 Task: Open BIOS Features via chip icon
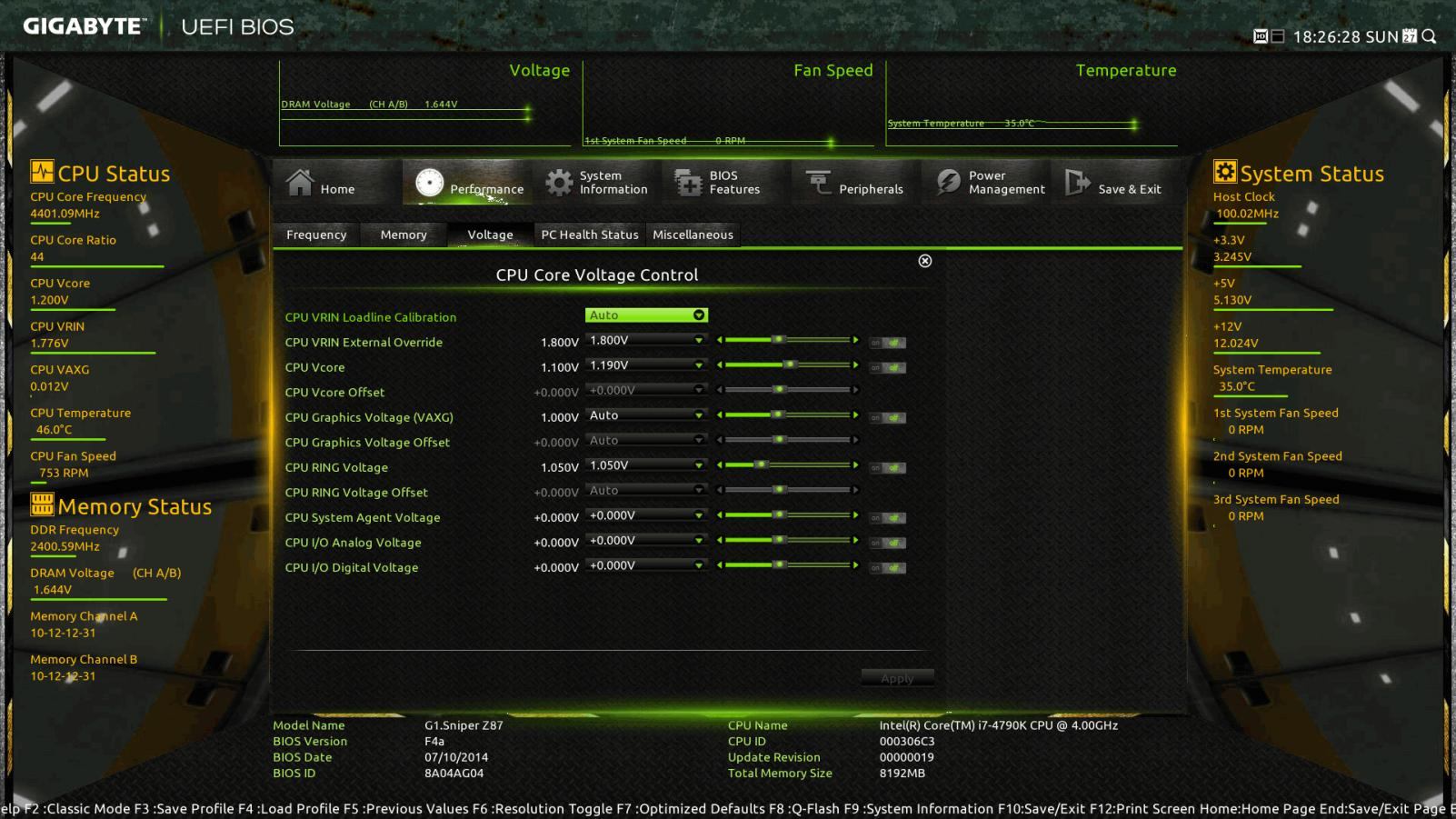coord(688,183)
